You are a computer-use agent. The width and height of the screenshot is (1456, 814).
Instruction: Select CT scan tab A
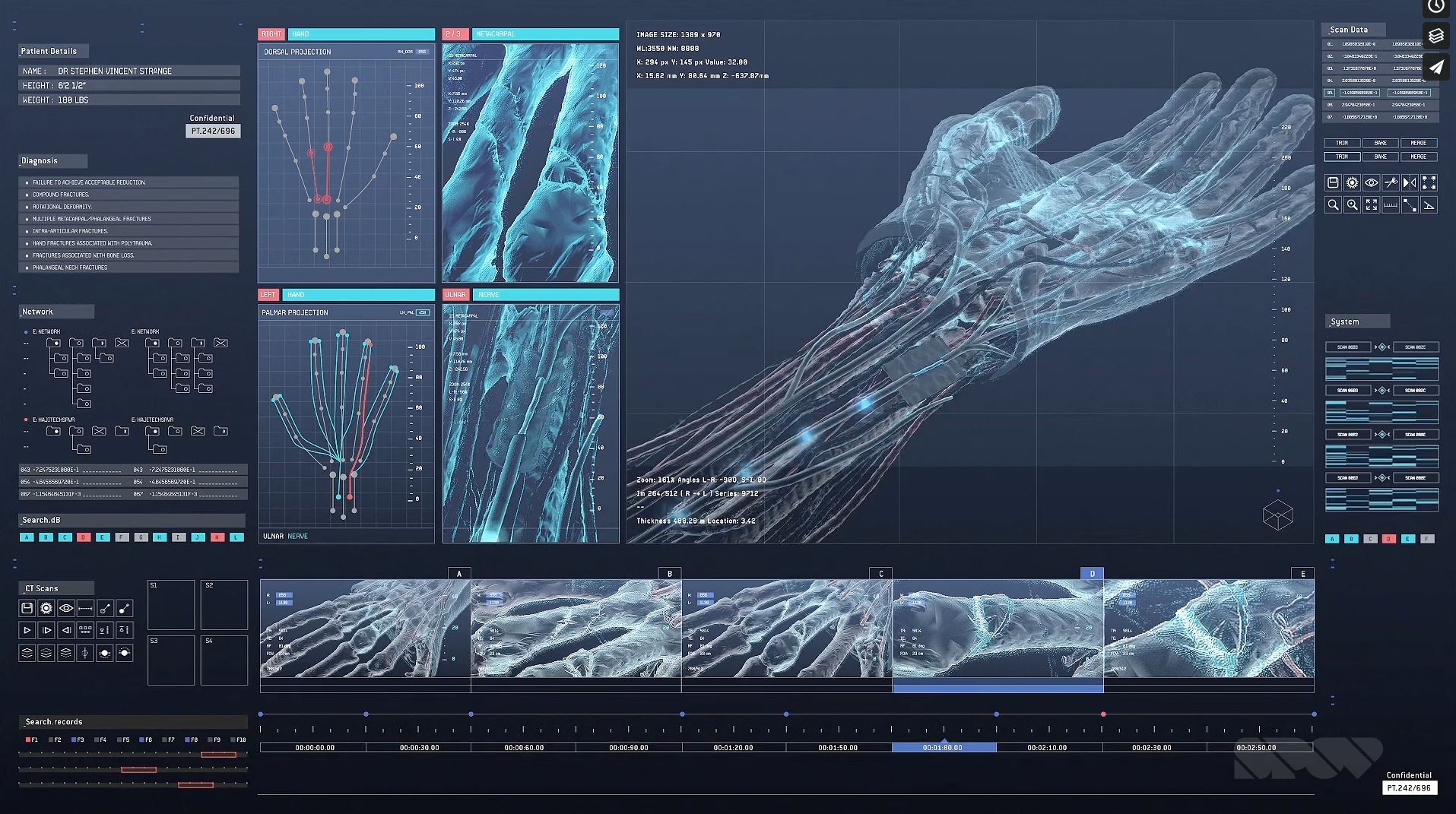click(459, 574)
